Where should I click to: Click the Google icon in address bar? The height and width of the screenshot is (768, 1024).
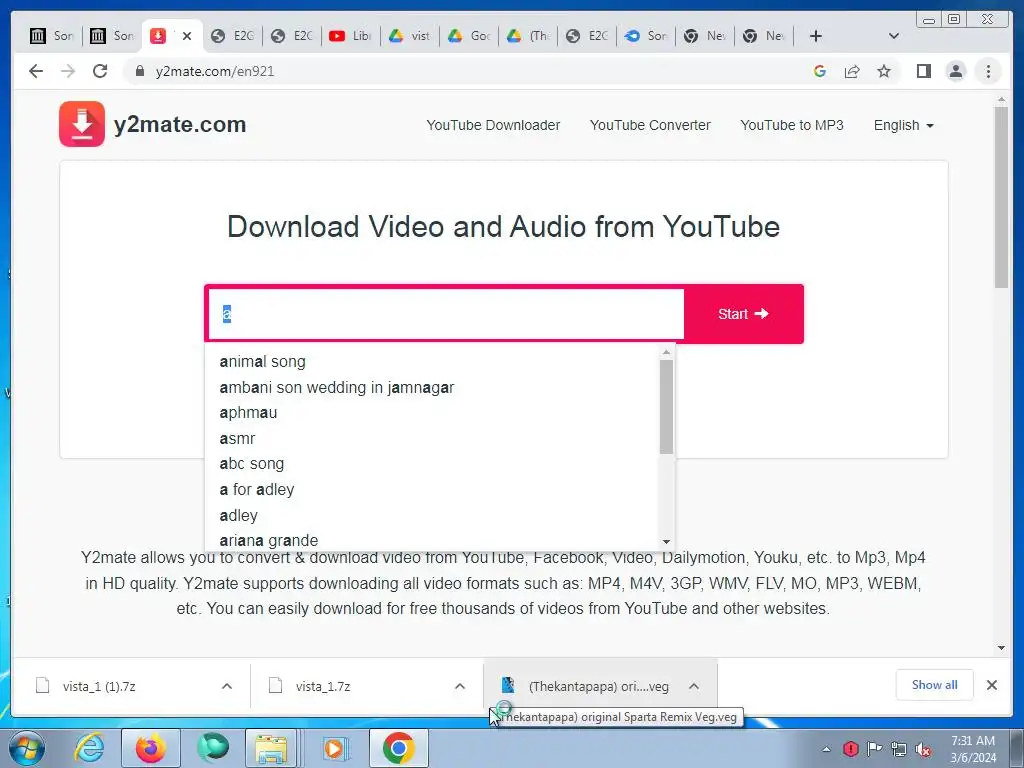820,71
